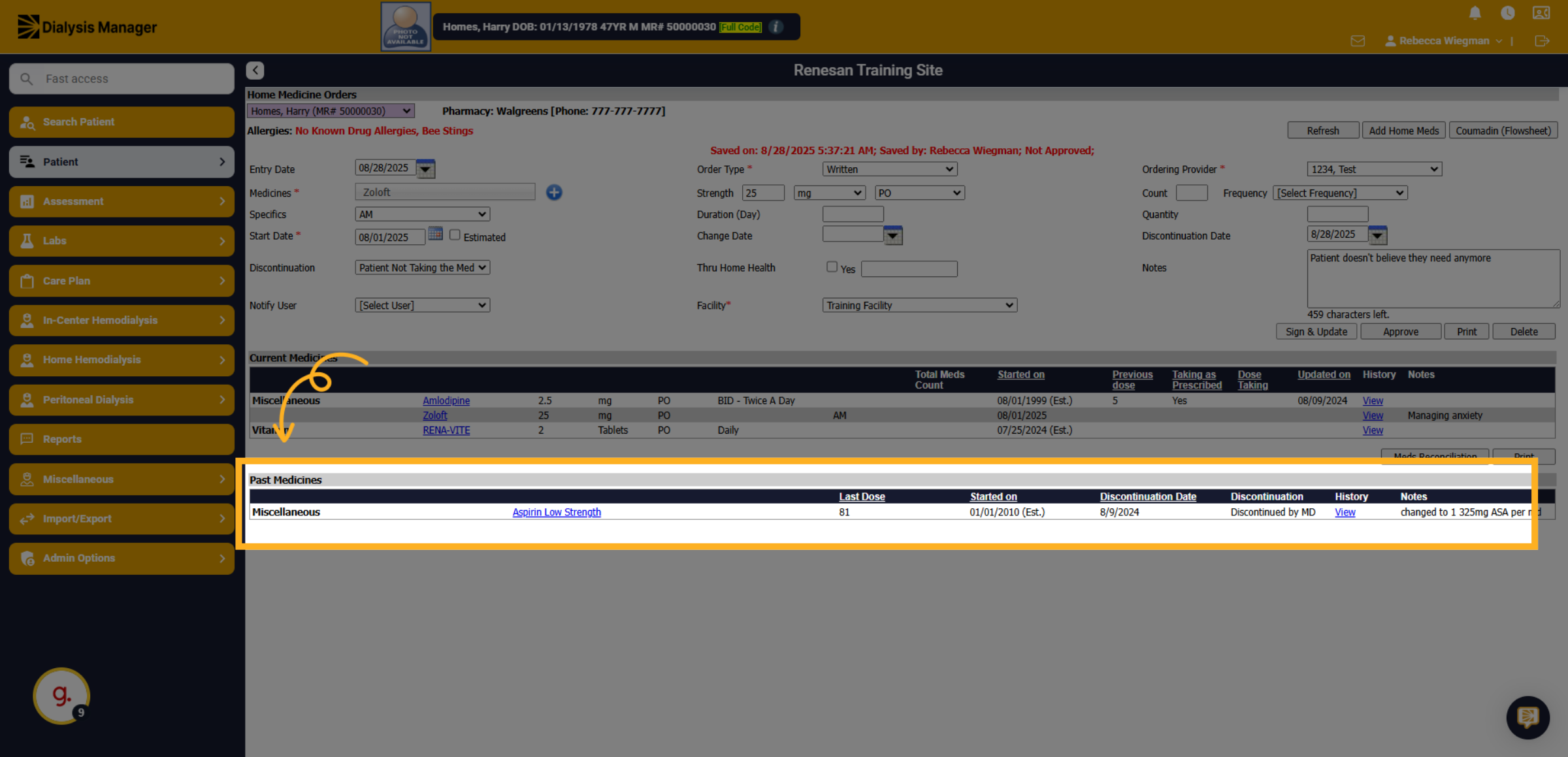This screenshot has width=1568, height=757.
Task: Open the Start Date calendar icon
Action: click(x=435, y=234)
